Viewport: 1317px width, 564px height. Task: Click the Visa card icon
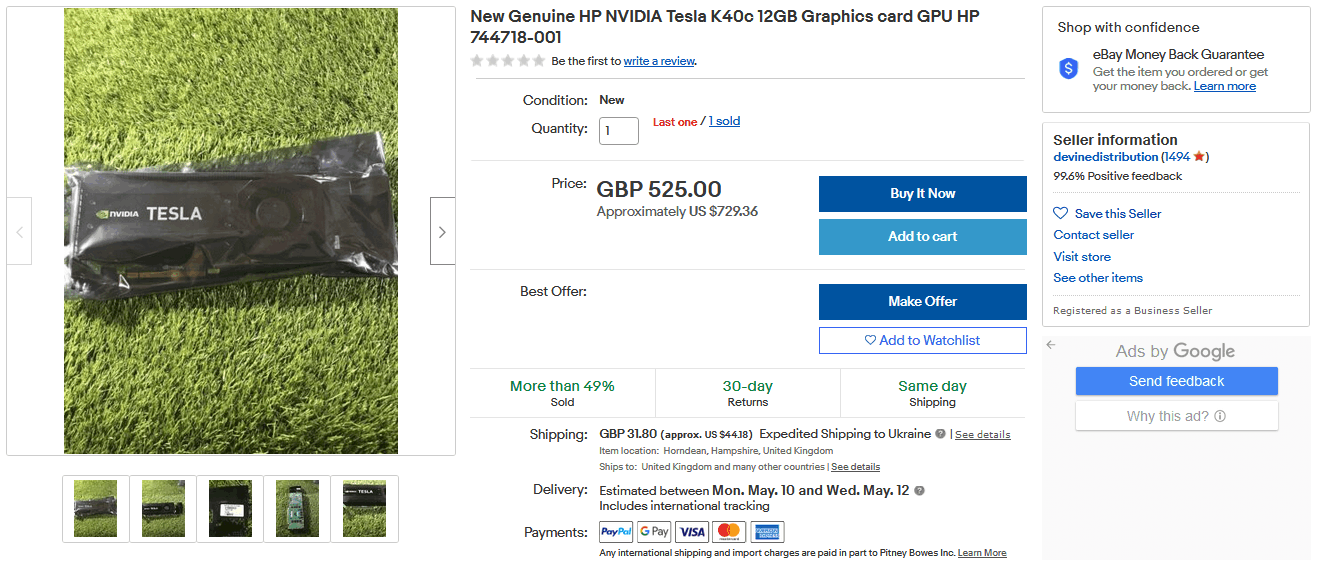[692, 532]
